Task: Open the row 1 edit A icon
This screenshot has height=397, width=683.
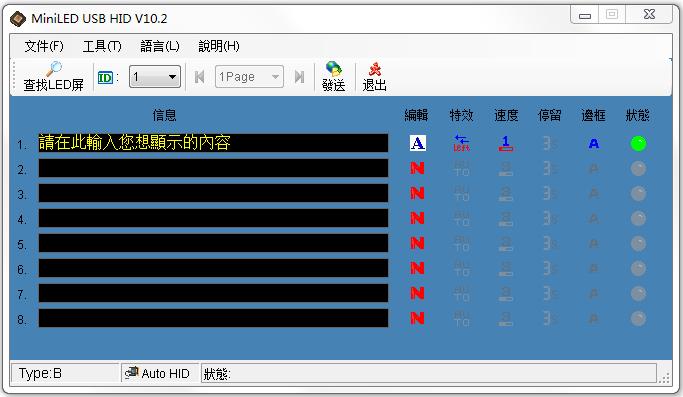Action: pos(418,143)
